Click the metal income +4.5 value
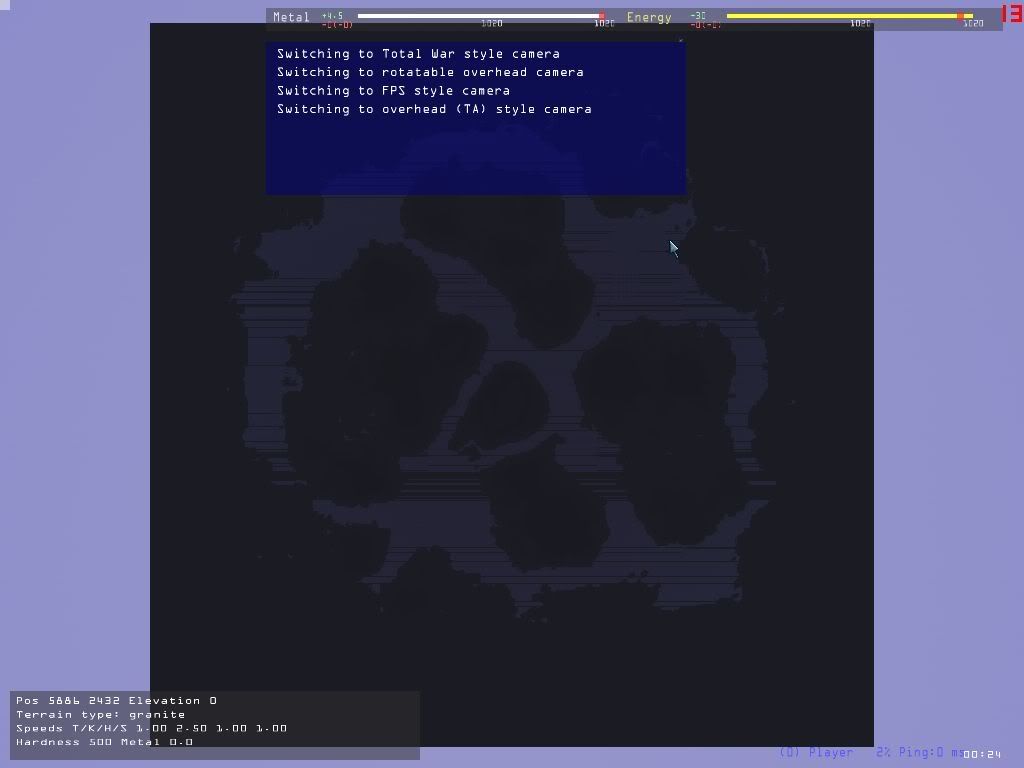The width and height of the screenshot is (1024, 768). pos(332,16)
